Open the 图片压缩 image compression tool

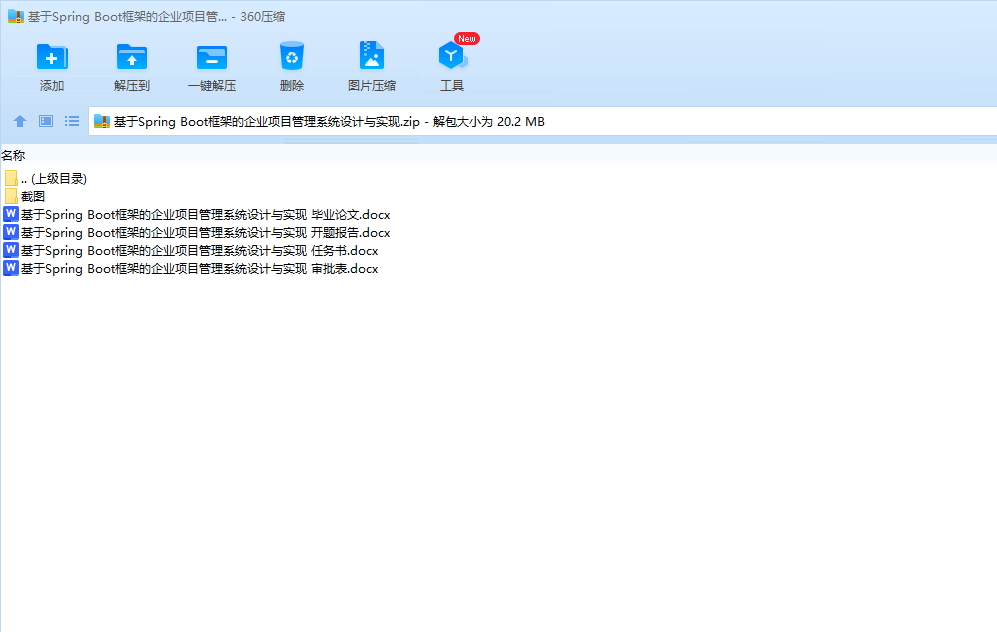point(372,55)
